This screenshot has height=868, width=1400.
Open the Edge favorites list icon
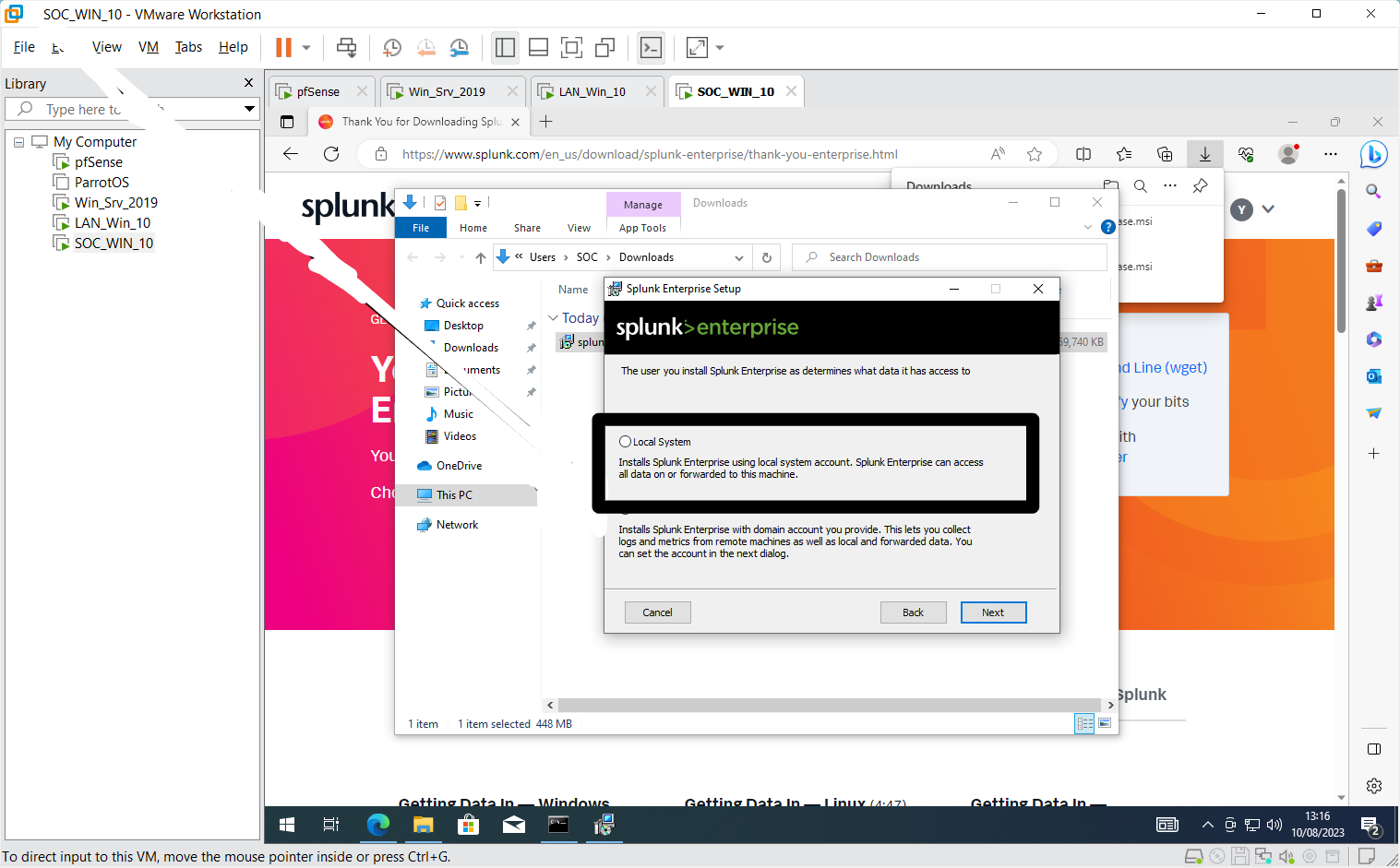tap(1123, 154)
